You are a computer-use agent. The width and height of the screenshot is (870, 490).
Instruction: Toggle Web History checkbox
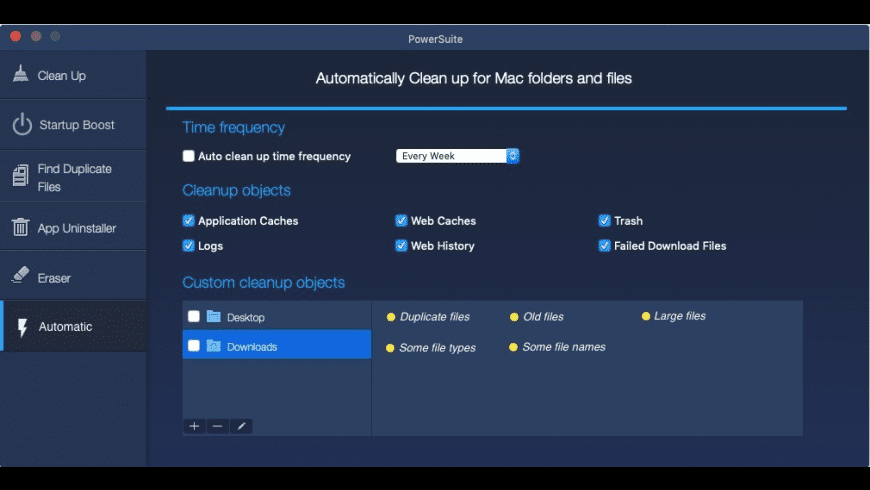coord(401,245)
